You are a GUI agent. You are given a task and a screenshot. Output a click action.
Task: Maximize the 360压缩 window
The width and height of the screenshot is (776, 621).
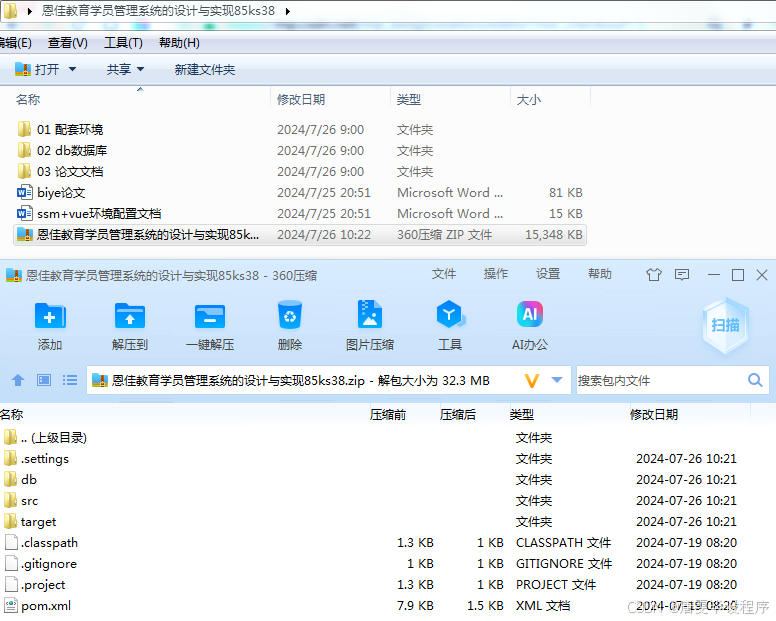[x=737, y=275]
